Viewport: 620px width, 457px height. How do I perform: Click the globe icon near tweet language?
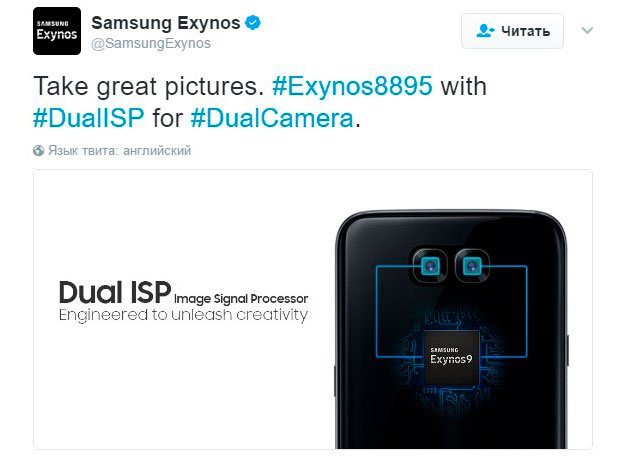point(38,151)
